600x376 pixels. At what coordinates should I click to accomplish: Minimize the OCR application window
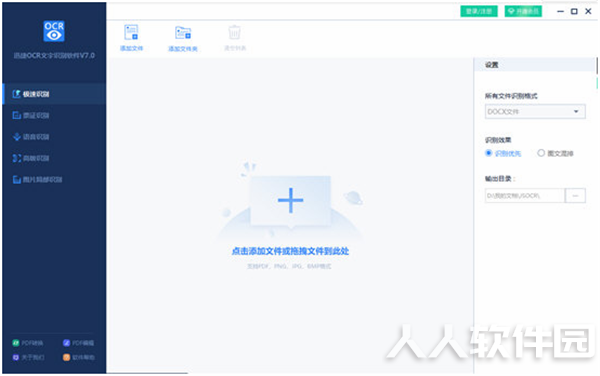click(x=560, y=11)
